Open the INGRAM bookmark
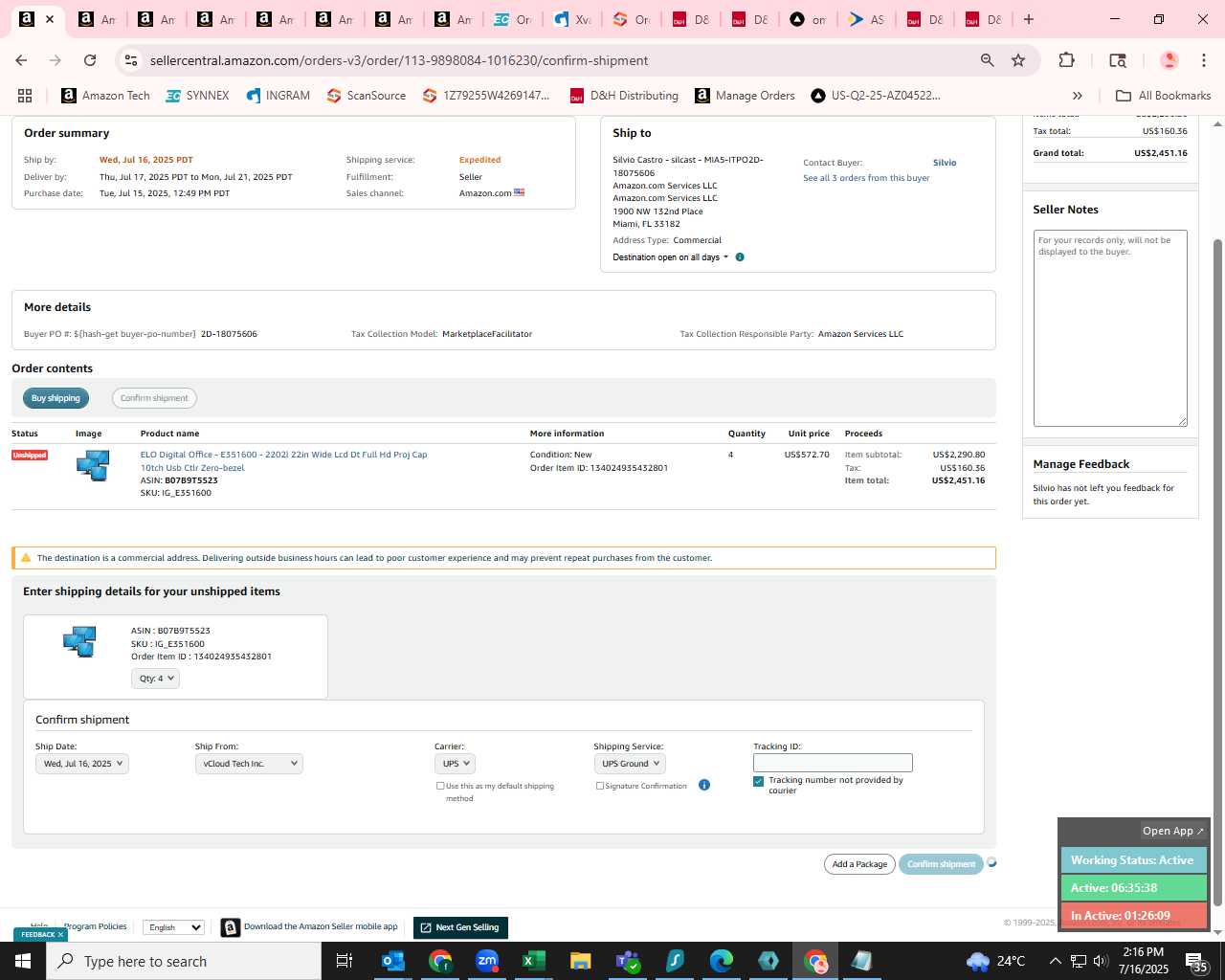The width and height of the screenshot is (1225, 980). pyautogui.click(x=278, y=96)
